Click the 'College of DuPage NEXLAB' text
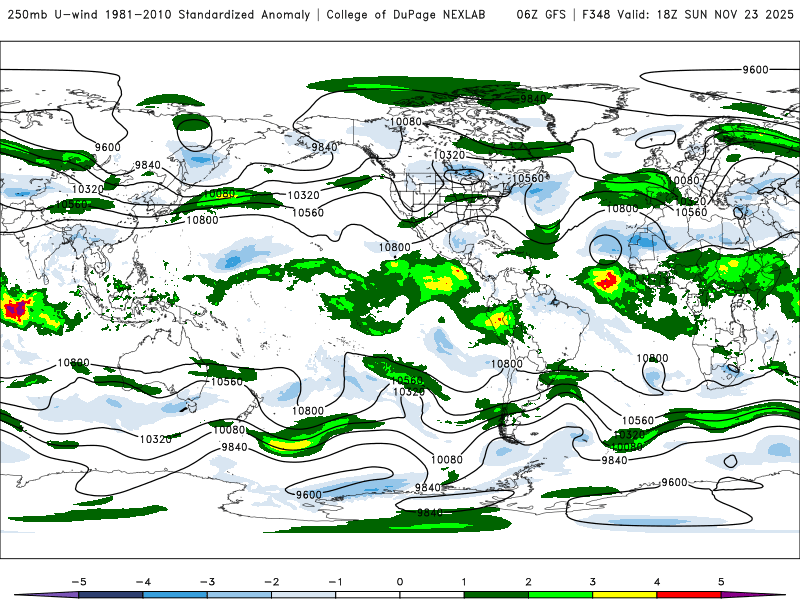 click(x=406, y=14)
